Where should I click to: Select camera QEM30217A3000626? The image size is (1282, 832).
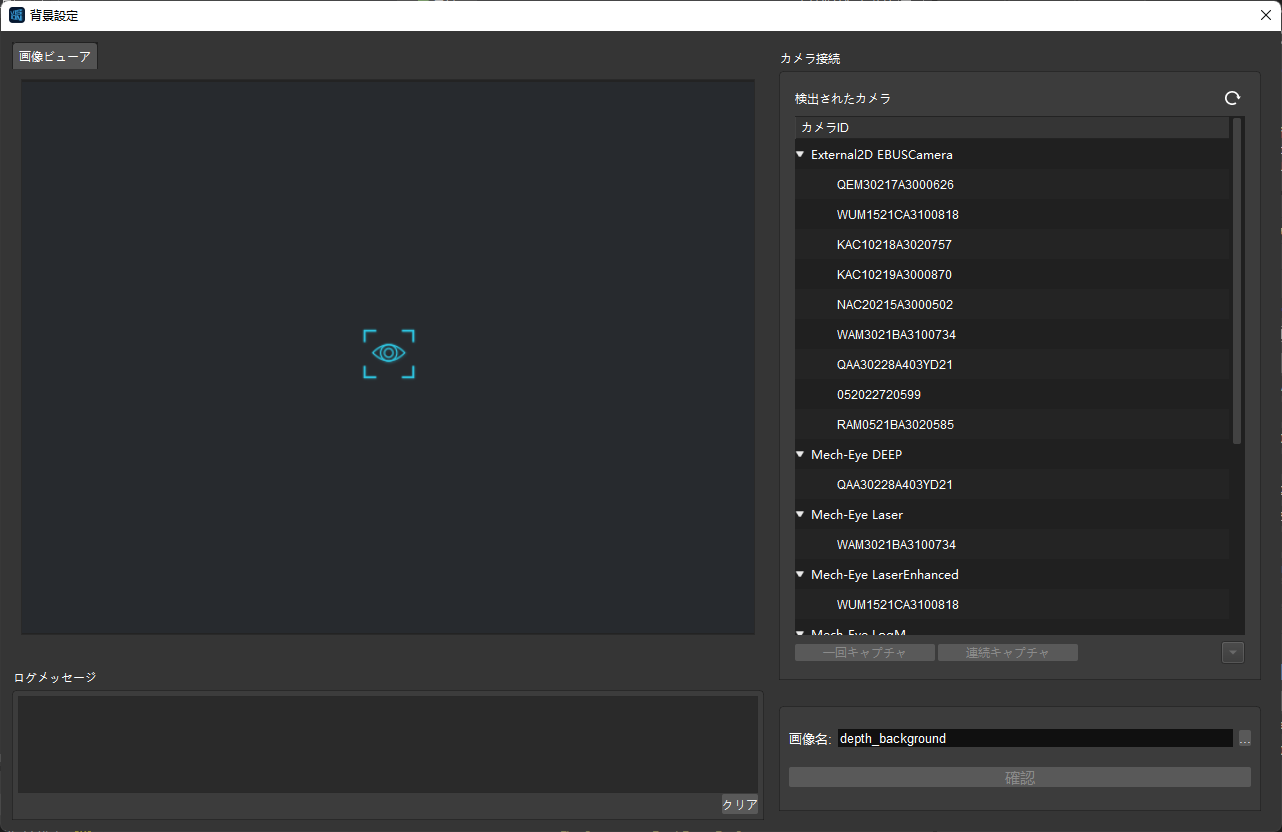point(1012,185)
